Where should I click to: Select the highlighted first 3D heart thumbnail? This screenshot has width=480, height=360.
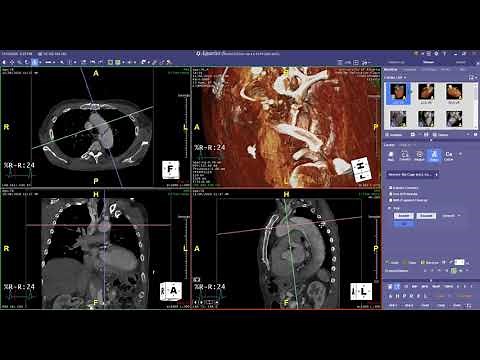[x=398, y=94]
